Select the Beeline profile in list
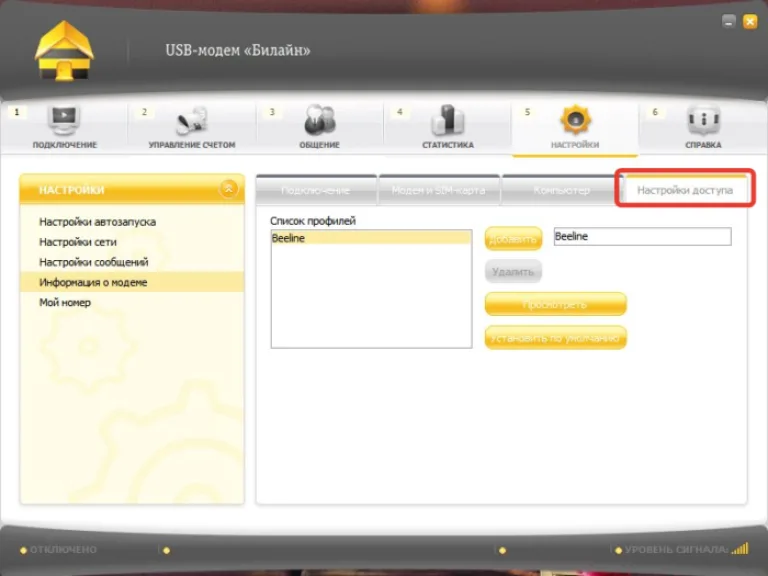 point(371,238)
